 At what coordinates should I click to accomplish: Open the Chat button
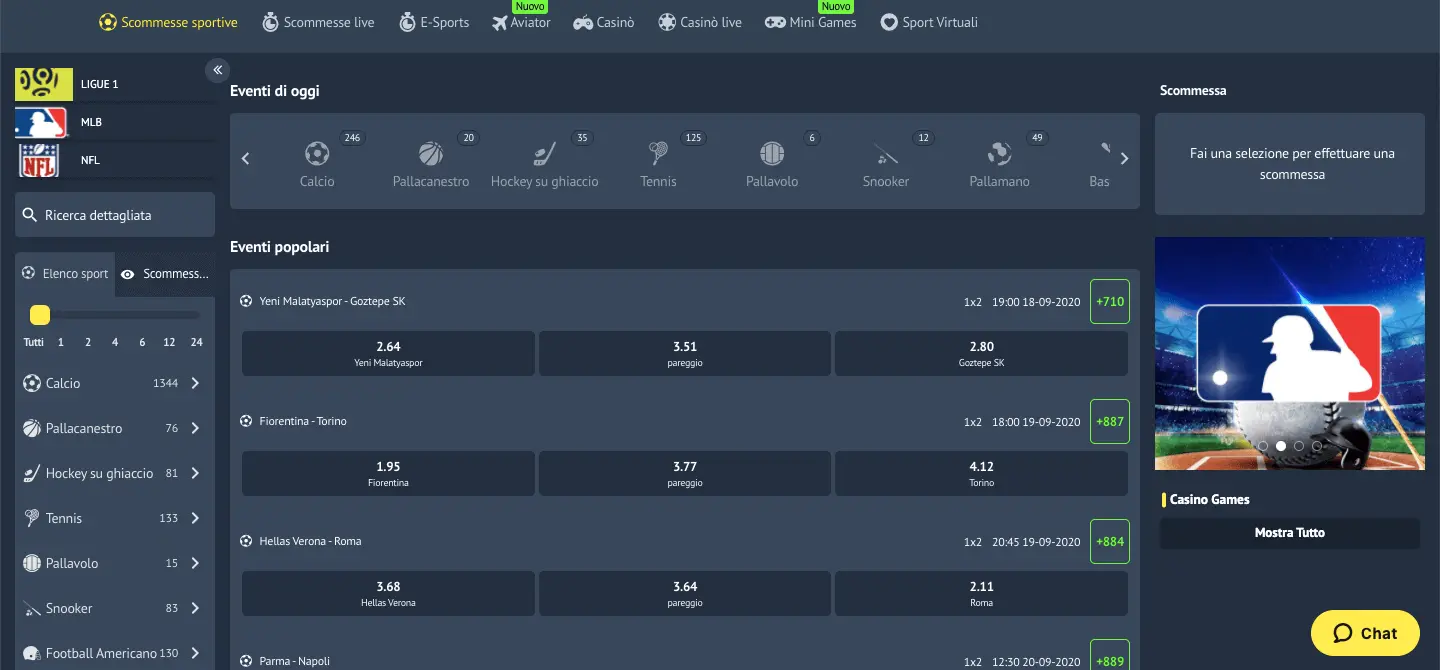(x=1365, y=633)
